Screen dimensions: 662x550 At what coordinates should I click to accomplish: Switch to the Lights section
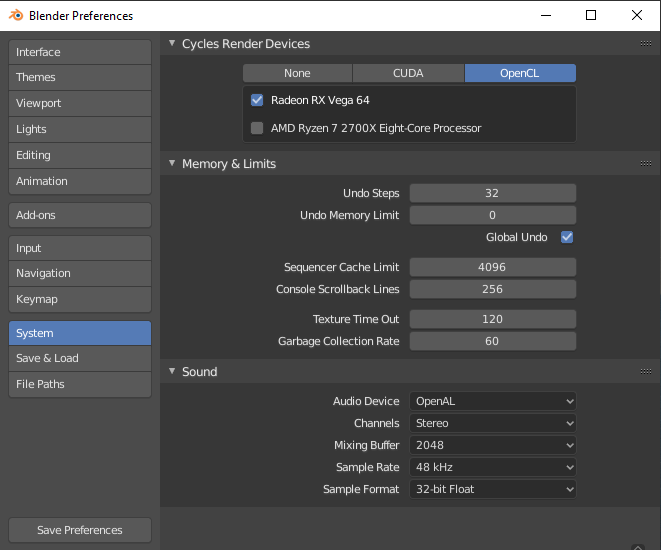click(x=80, y=129)
